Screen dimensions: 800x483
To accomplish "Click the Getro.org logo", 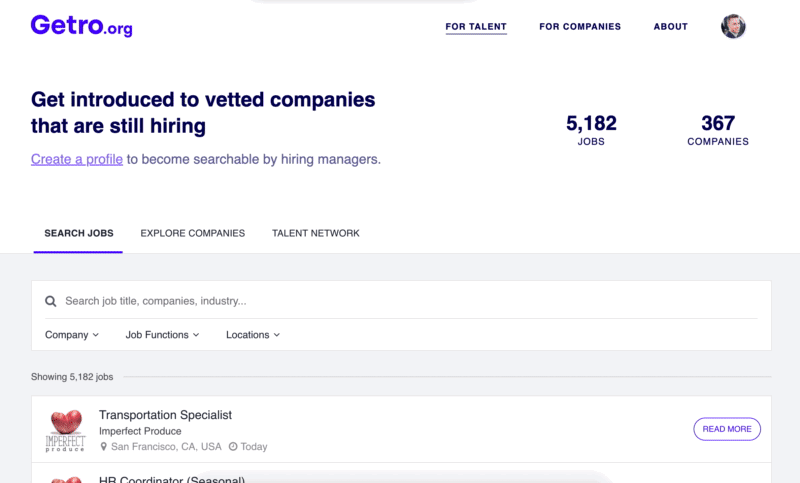I will [x=82, y=26].
